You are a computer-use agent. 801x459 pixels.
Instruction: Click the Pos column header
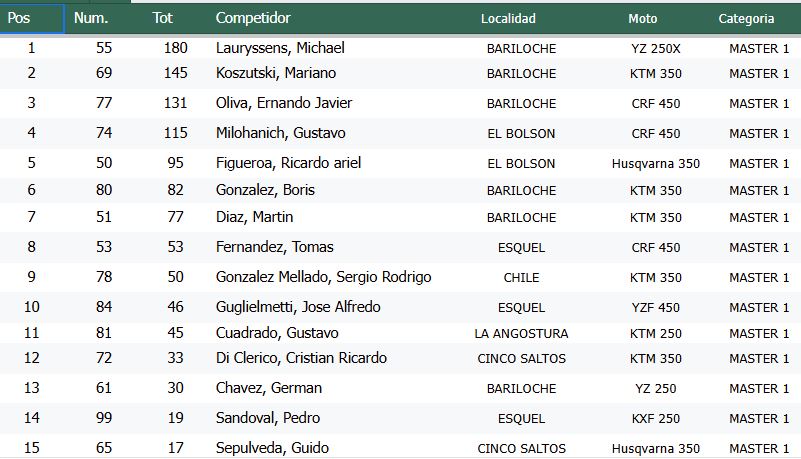19,18
